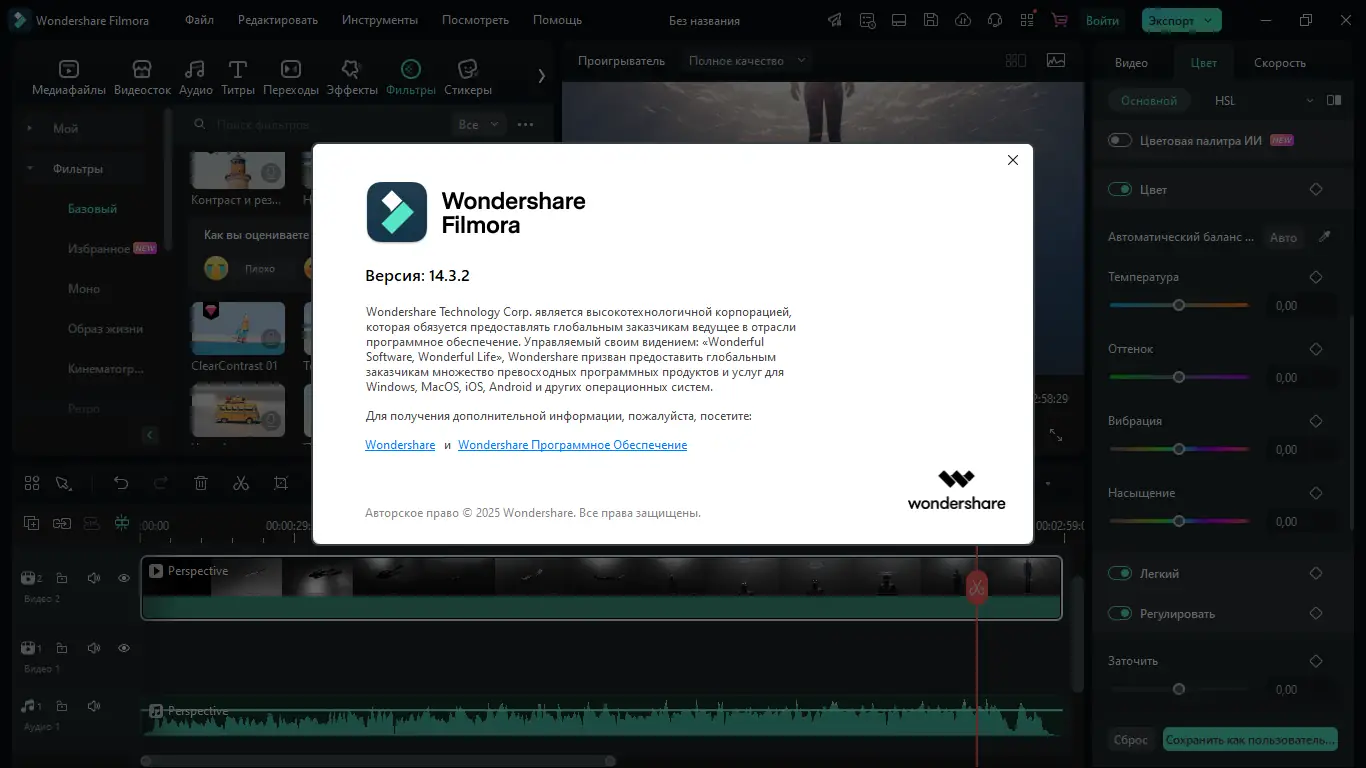Open the Эффекты effects library
The image size is (1366, 768).
(352, 77)
